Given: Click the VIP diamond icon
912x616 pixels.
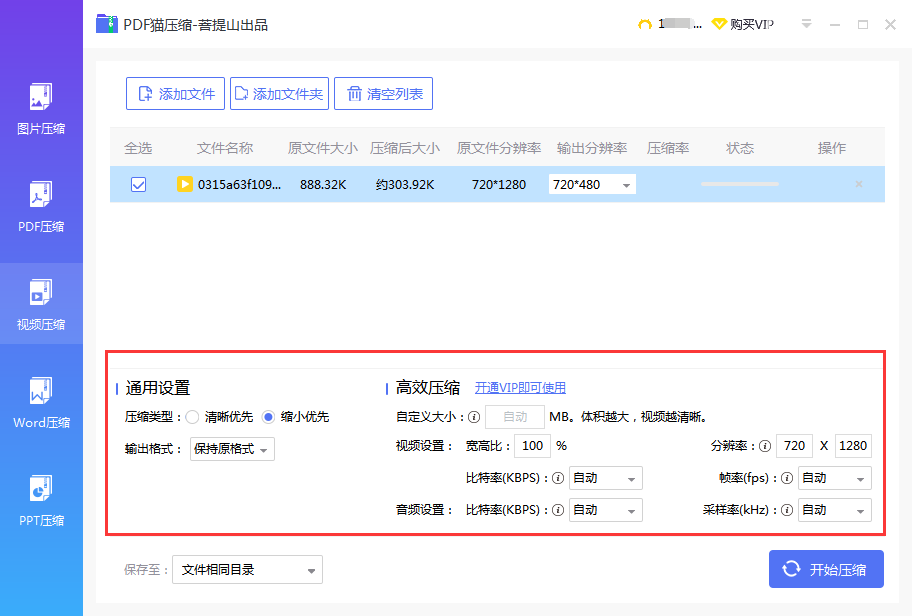Looking at the screenshot, I should click(719, 24).
